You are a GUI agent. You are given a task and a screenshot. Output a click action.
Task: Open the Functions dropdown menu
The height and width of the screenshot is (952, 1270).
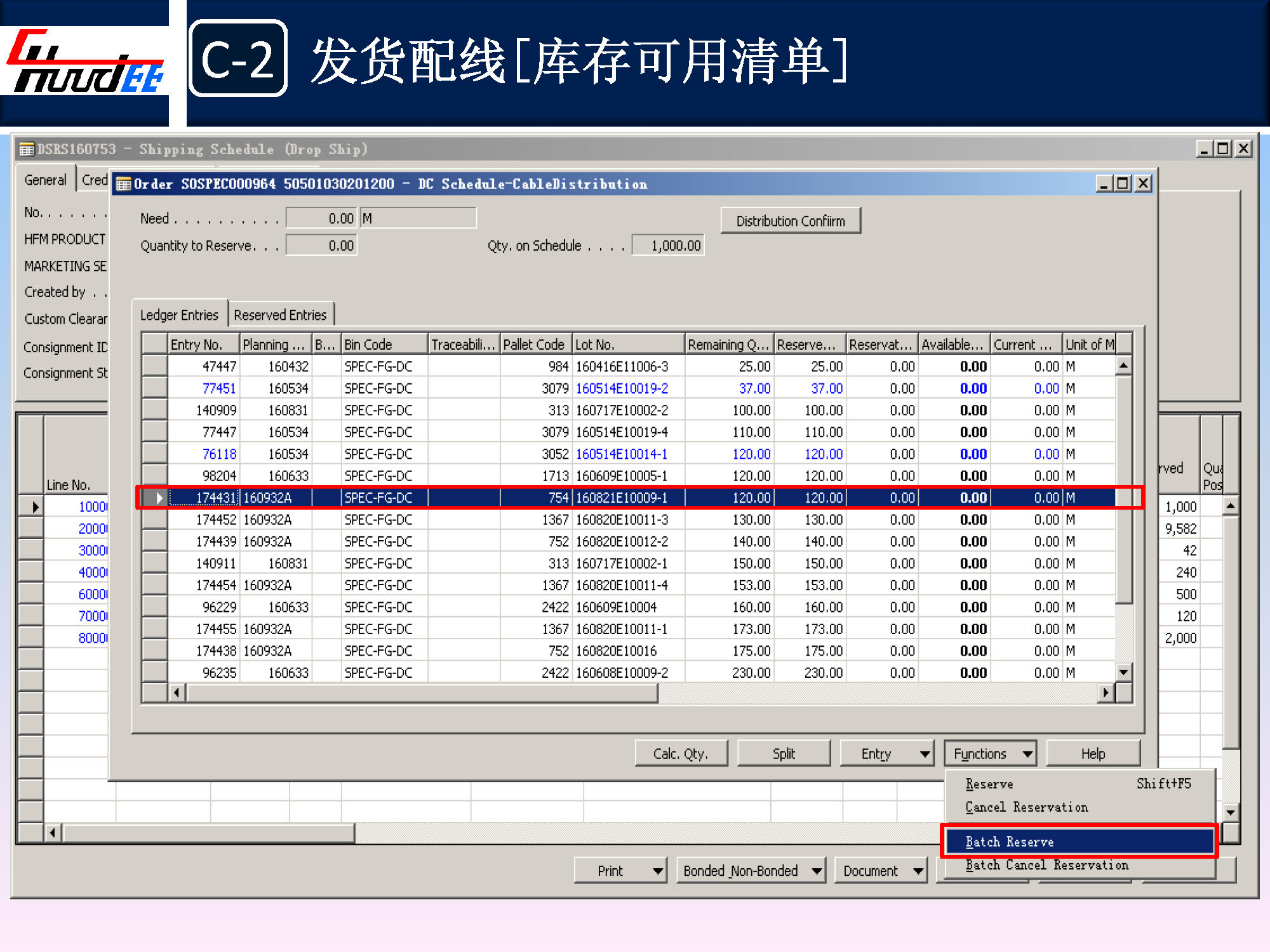tap(989, 754)
